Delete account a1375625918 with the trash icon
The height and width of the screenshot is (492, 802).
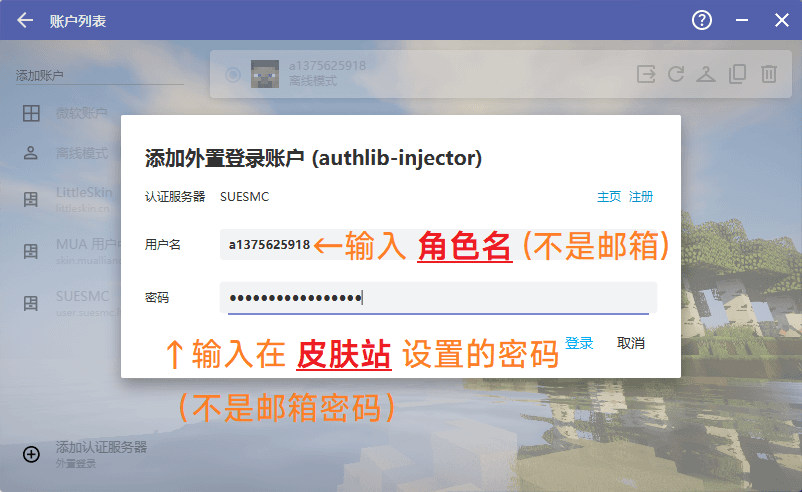tap(768, 73)
